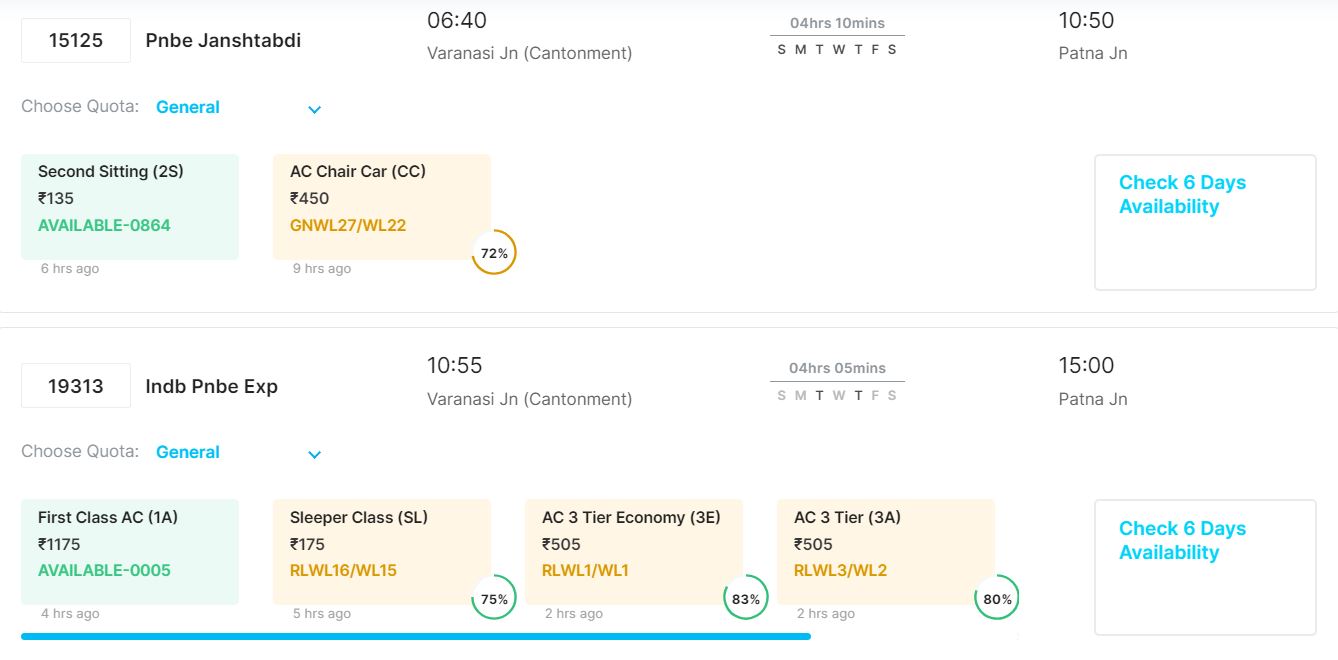Click the 75% confirmation chance icon

[494, 598]
